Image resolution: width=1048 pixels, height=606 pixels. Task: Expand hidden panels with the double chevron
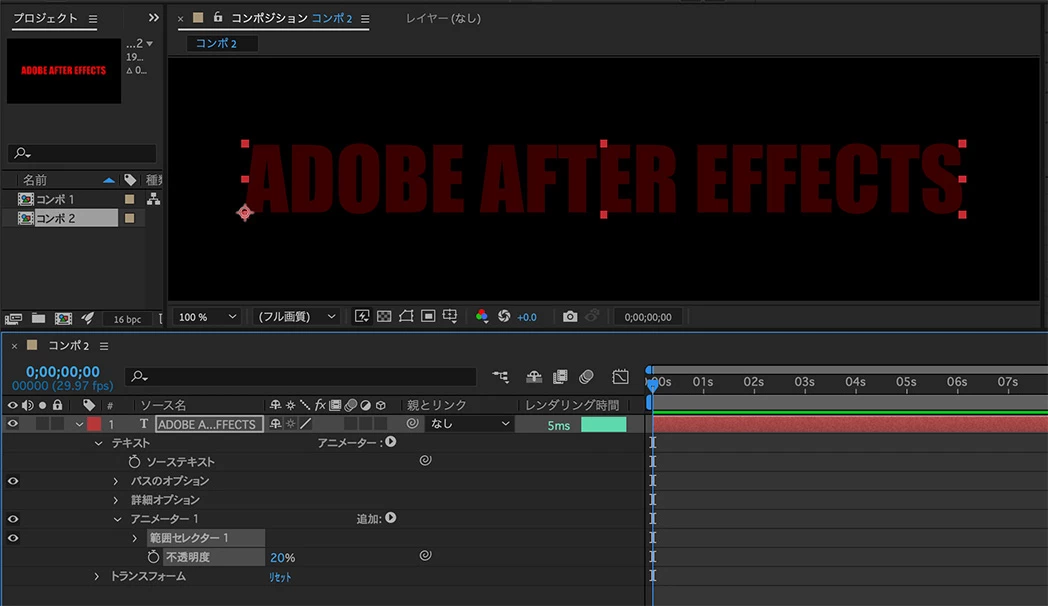(x=154, y=18)
